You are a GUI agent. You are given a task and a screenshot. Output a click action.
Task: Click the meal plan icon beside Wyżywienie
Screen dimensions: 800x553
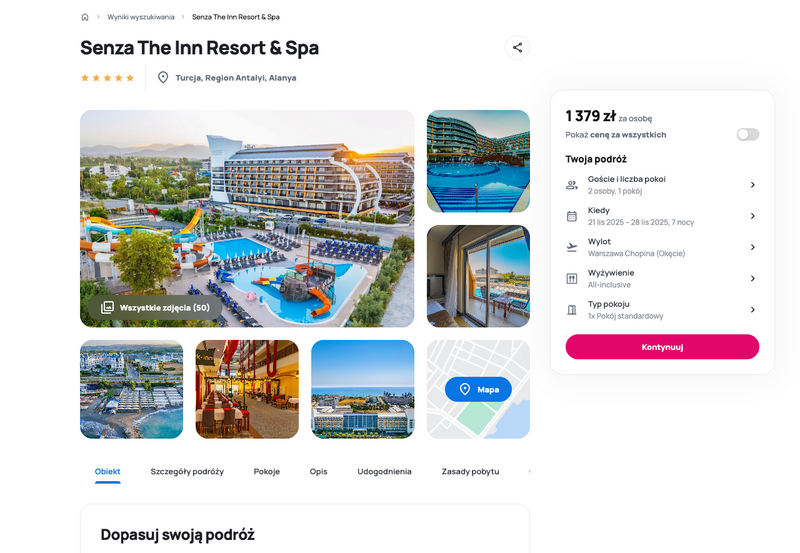tap(571, 279)
